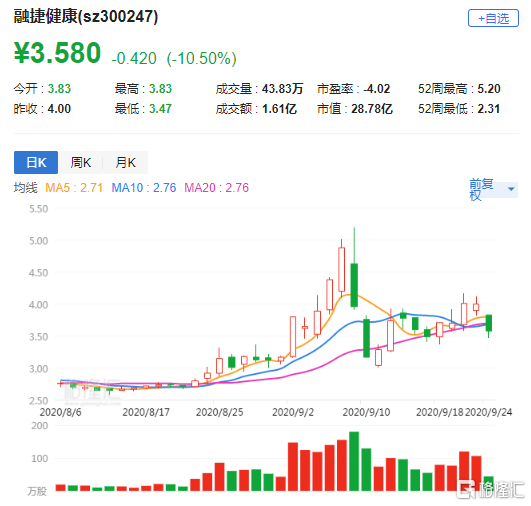Click the 52周最高 value 5.20
The width and height of the screenshot is (531, 506).
[x=489, y=89]
